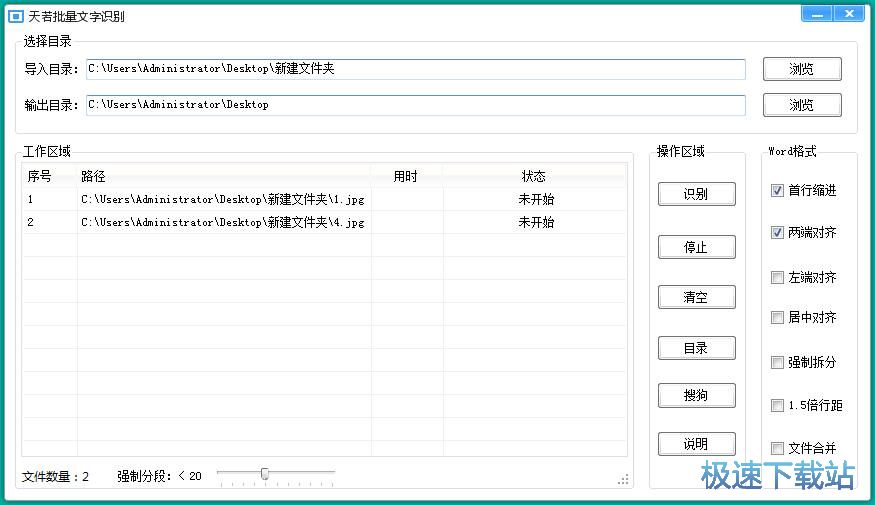Click the 导入目录 path input field
Screen dimensions: 875x505
[415, 69]
